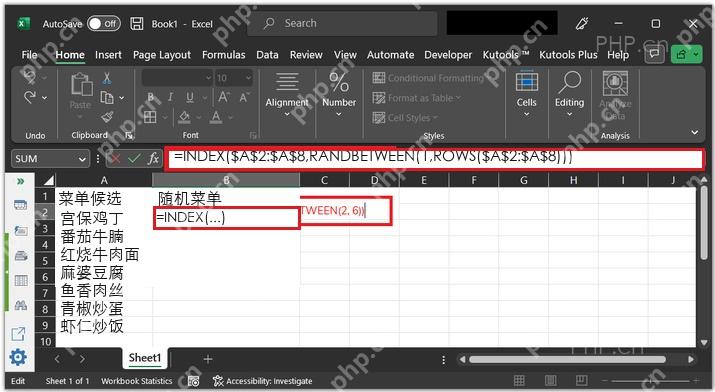The image size is (715, 392).
Task: Toggle Underline formatting
Action: click(190, 97)
